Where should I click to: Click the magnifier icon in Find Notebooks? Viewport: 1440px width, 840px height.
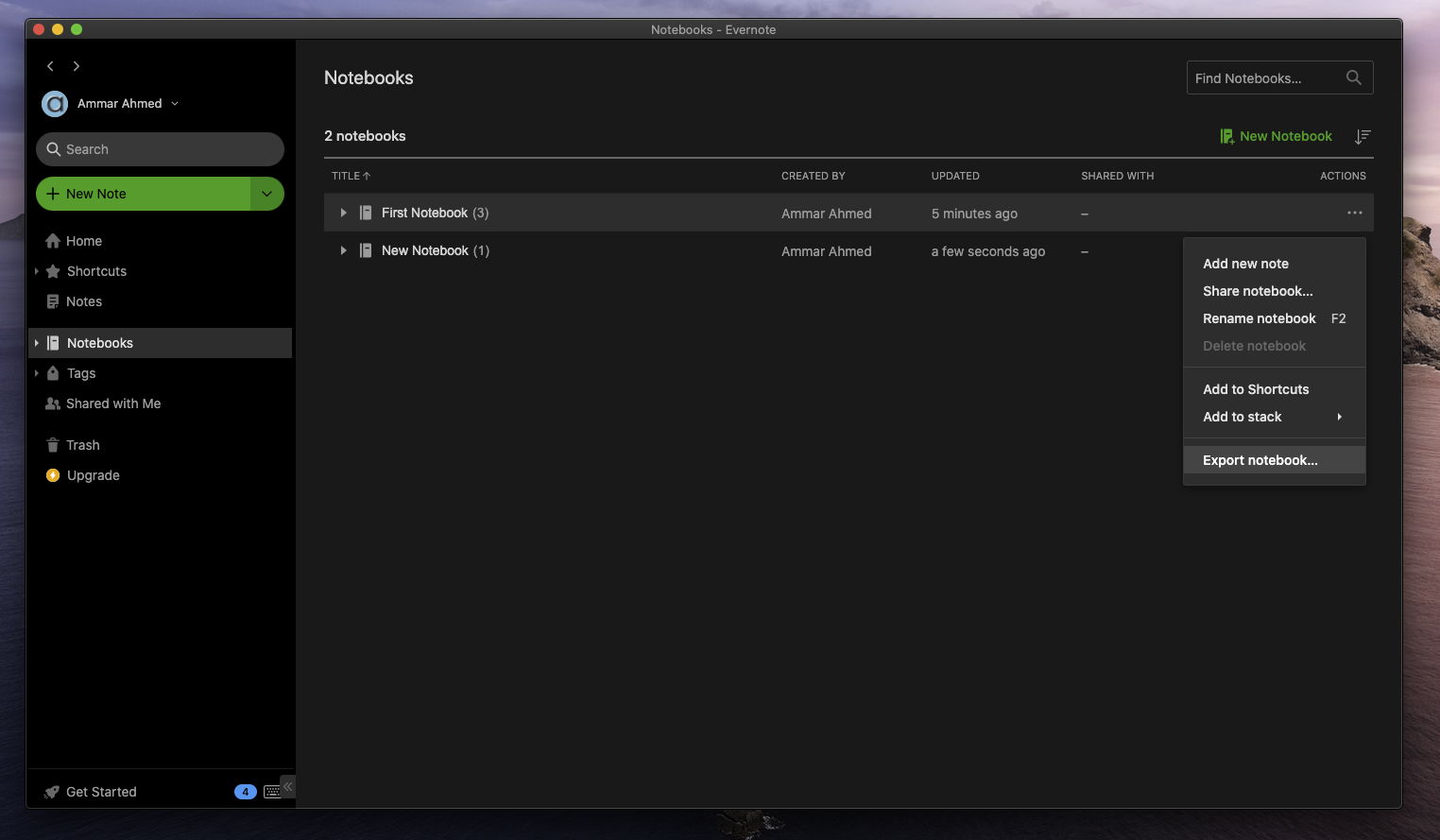click(x=1353, y=78)
